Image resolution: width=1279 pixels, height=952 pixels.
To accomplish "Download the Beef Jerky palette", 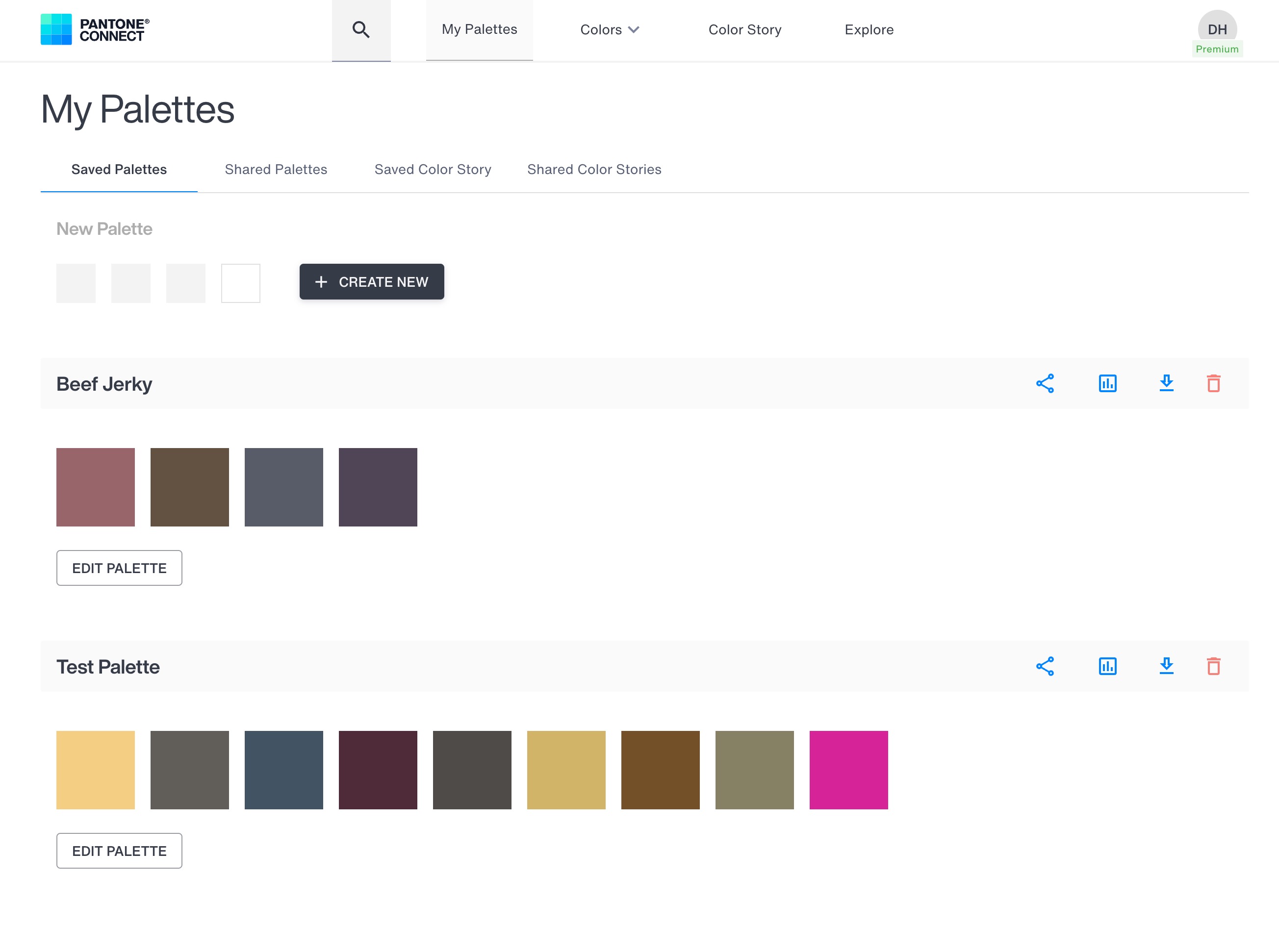I will pos(1166,383).
